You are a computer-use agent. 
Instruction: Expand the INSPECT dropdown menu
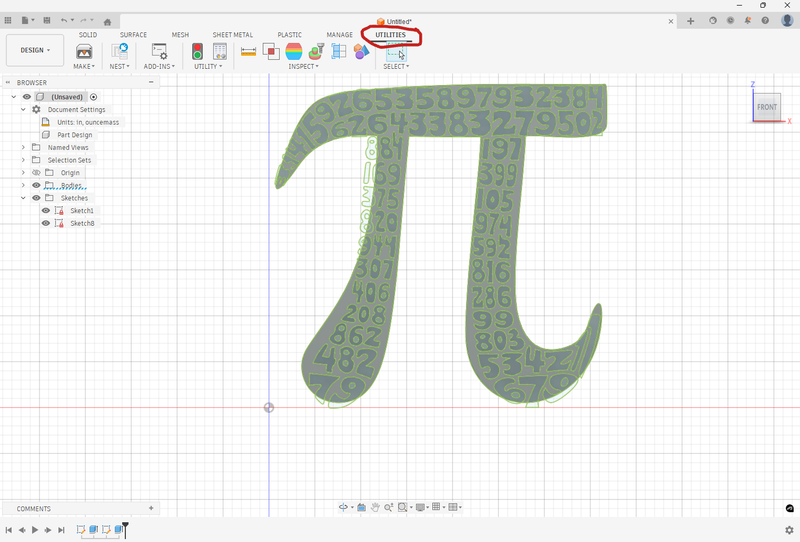303,66
